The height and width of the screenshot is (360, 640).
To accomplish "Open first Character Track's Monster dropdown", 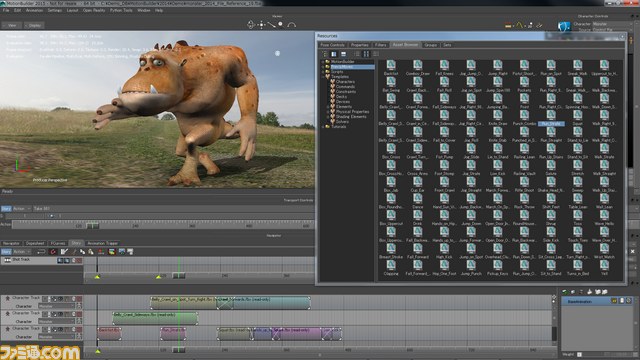I will [x=57, y=306].
